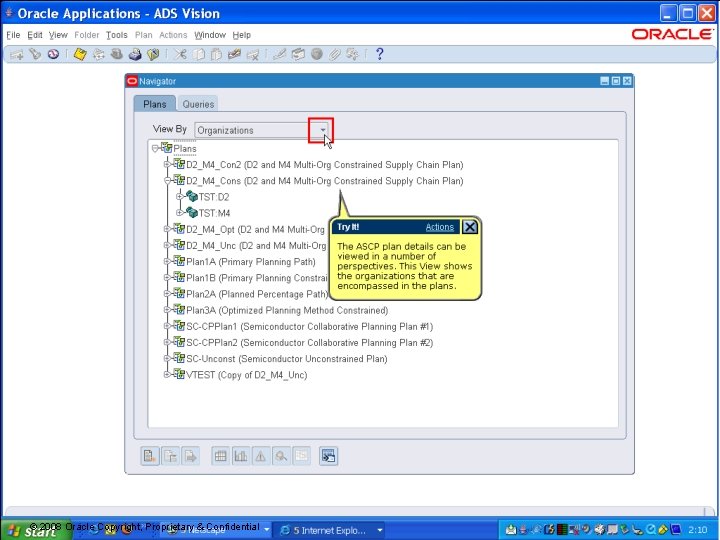The image size is (720, 540).
Task: Click the Show Navigator toolbar icon
Action: (x=53, y=55)
